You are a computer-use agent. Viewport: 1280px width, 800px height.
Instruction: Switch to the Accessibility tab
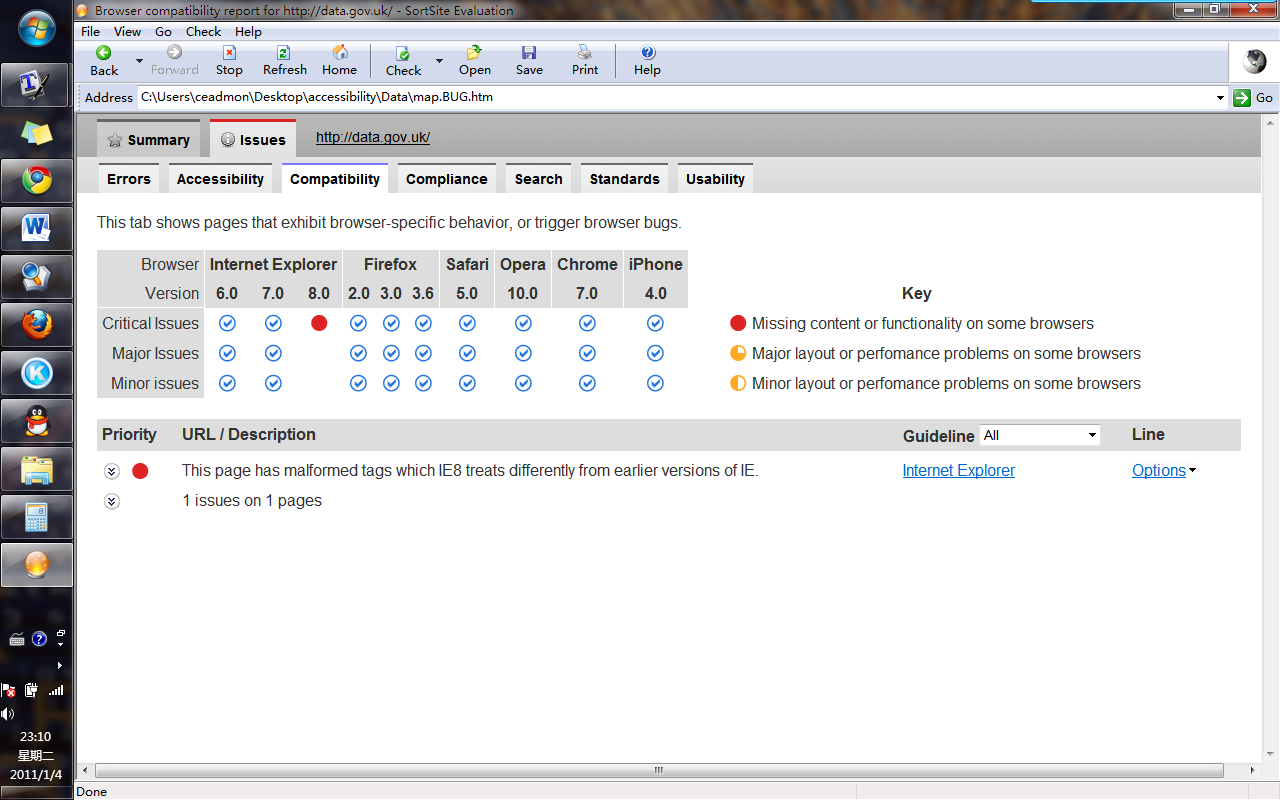pyautogui.click(x=220, y=179)
